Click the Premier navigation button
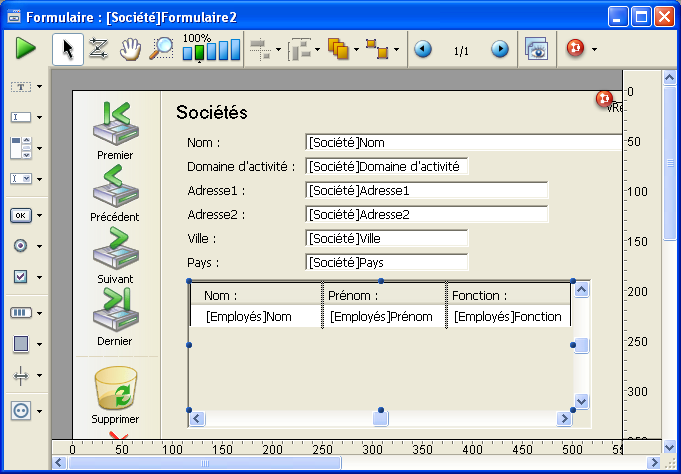This screenshot has width=681, height=474. [x=115, y=130]
